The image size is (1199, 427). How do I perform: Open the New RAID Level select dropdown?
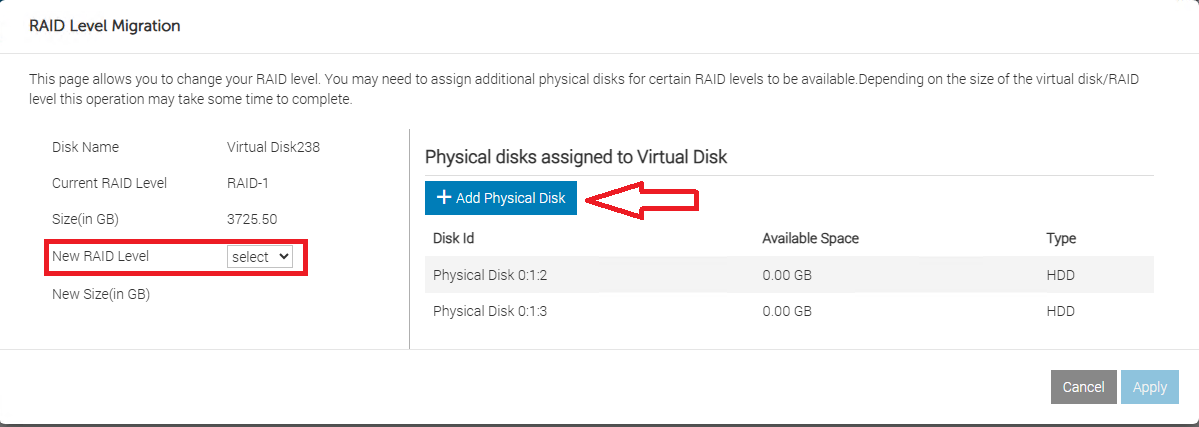click(260, 257)
